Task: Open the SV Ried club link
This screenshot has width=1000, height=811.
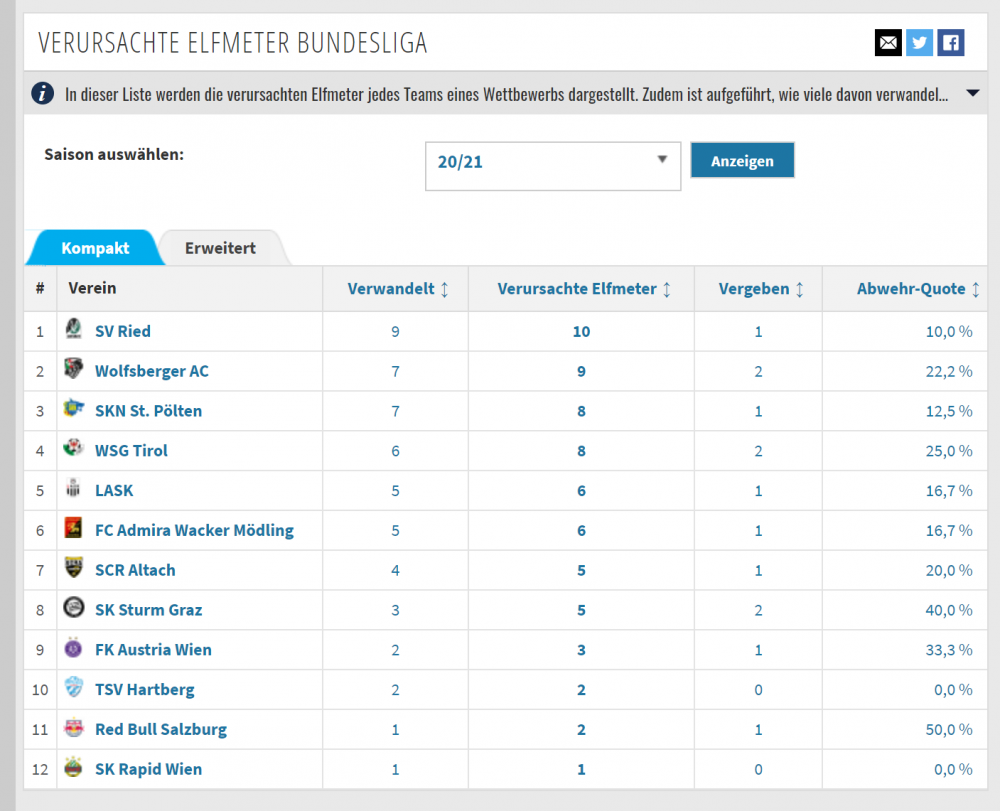Action: point(122,332)
